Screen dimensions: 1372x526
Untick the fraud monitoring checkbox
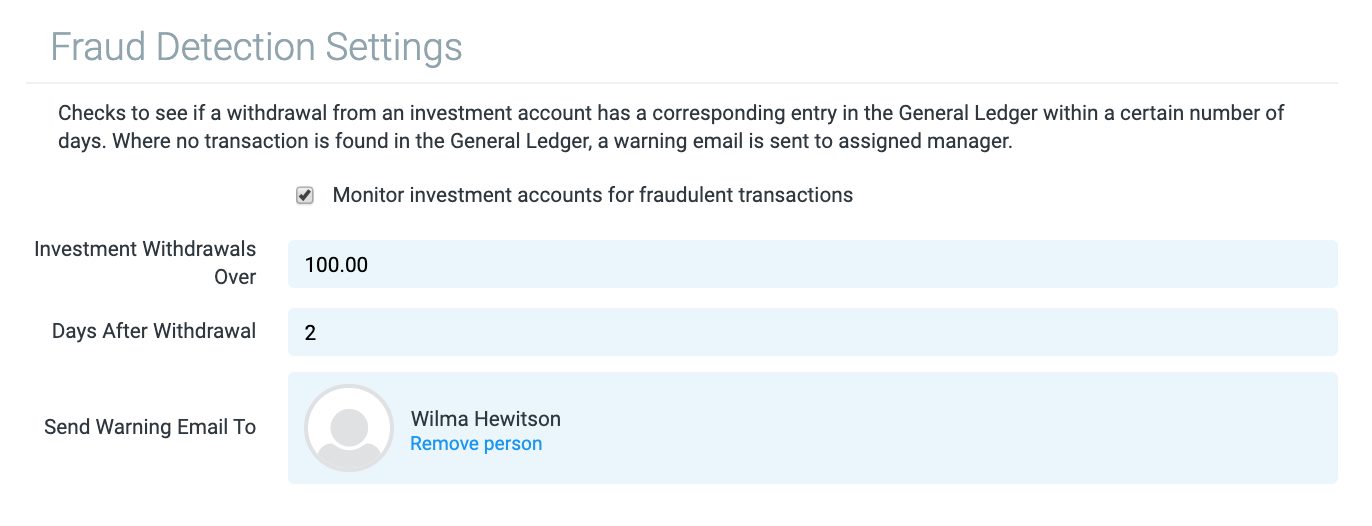pos(305,196)
